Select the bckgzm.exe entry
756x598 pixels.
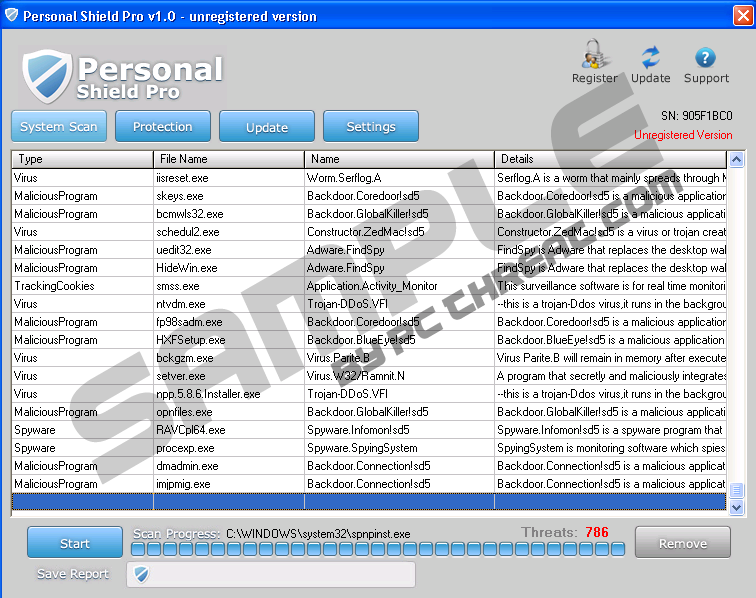point(369,358)
